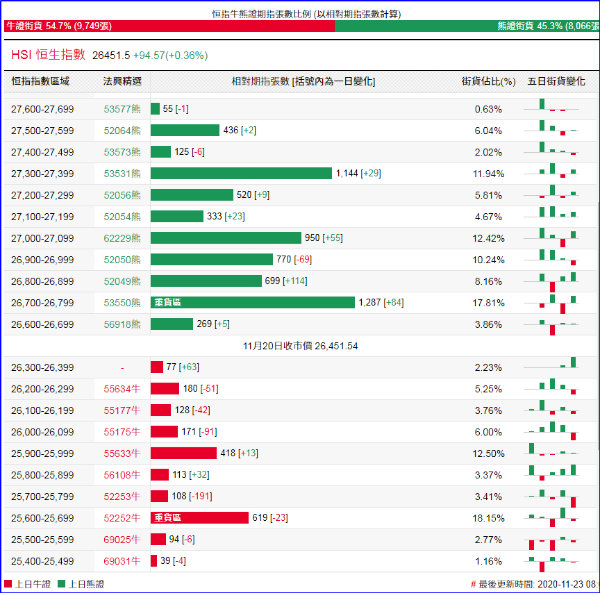Viewport: 600px width, 593px height.
Task: Open warrant link 55634牛
Action: tap(122, 389)
